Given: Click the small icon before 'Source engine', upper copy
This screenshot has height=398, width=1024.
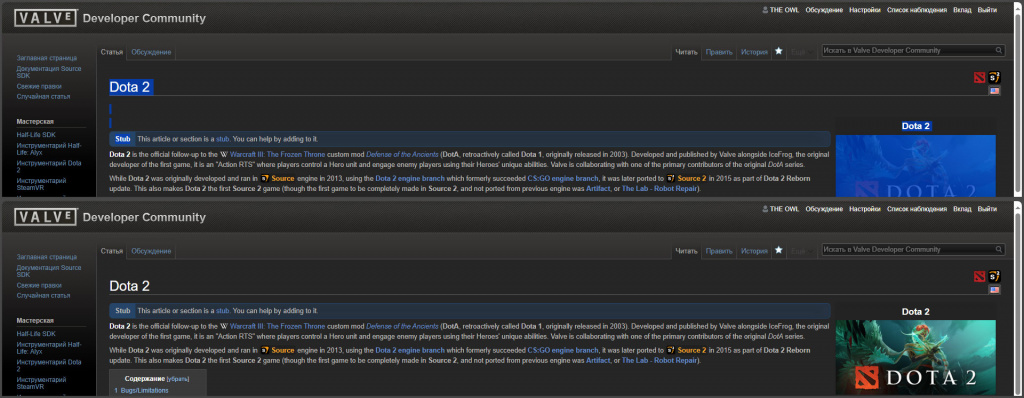Looking at the screenshot, I should (264, 178).
